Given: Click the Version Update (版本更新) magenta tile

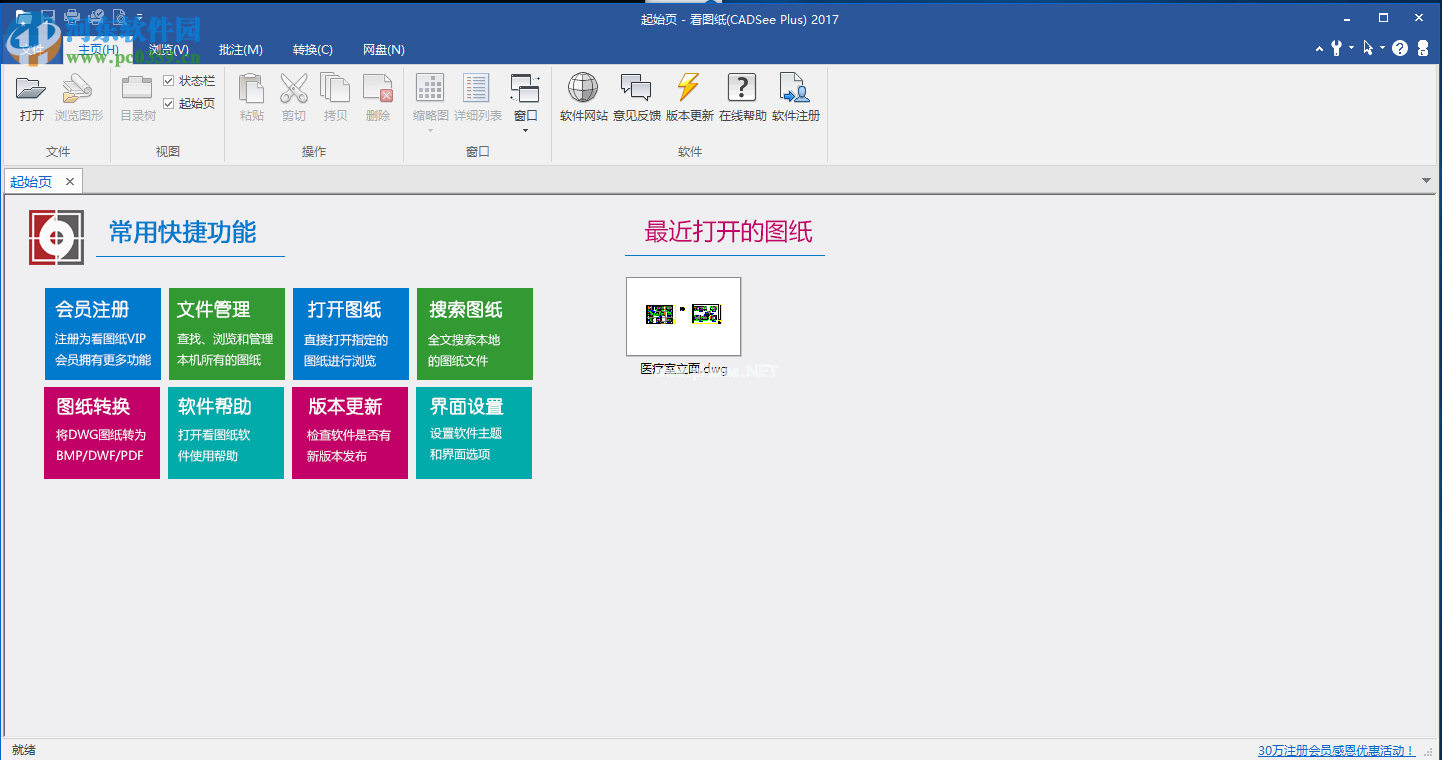Looking at the screenshot, I should [x=350, y=433].
